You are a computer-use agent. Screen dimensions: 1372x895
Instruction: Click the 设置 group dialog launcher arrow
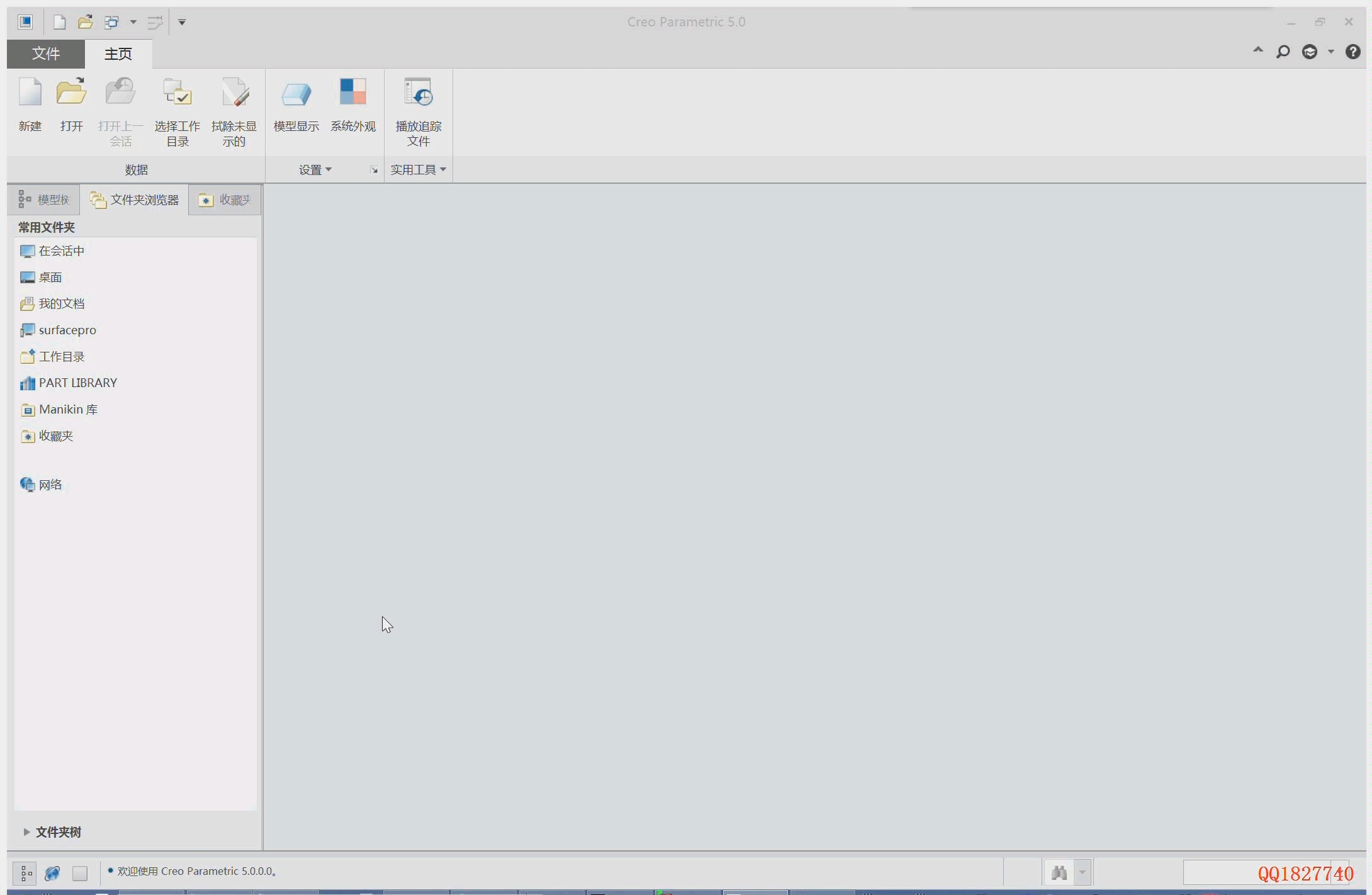pos(374,170)
